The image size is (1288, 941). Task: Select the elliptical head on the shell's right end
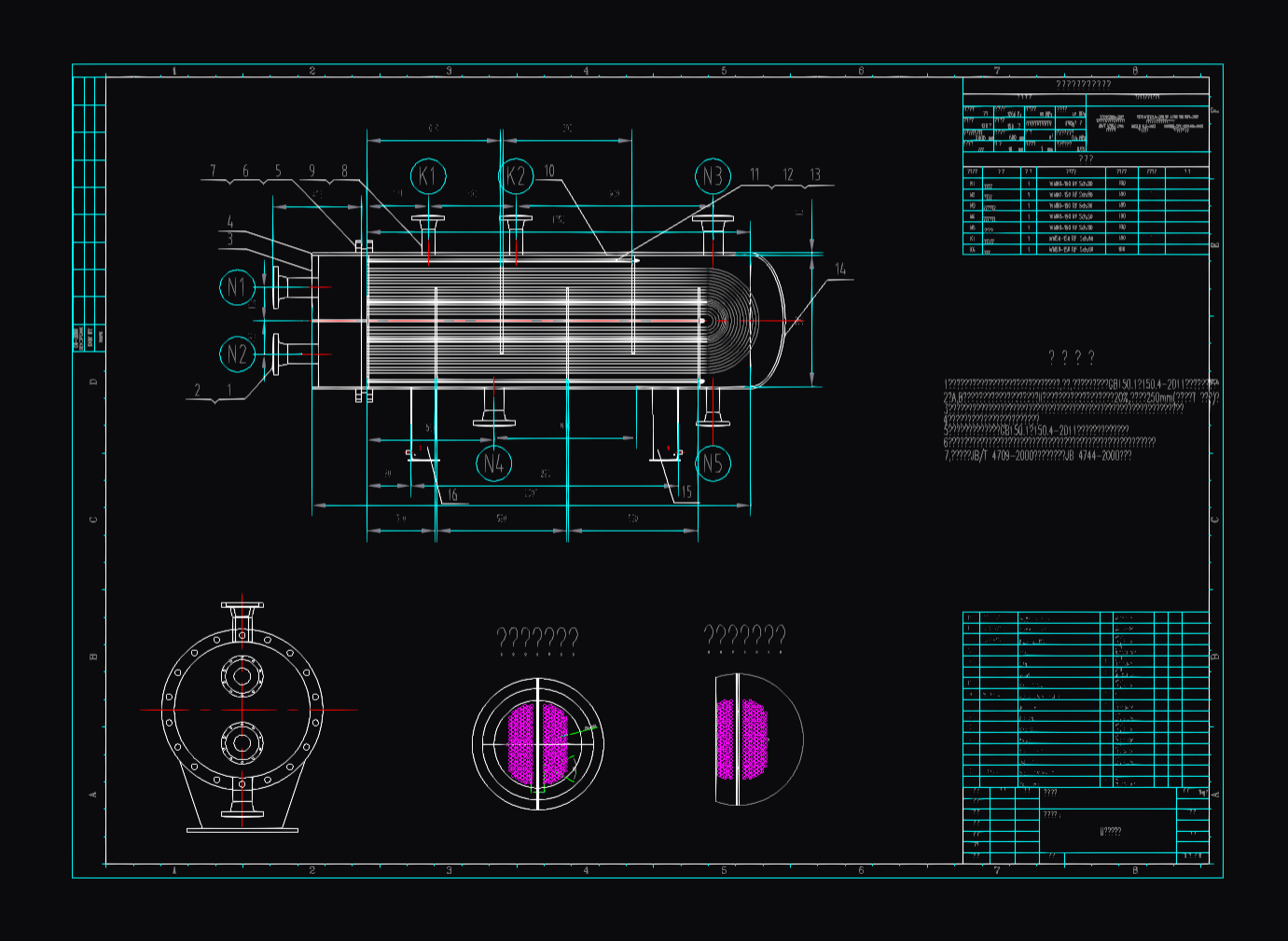pyautogui.click(x=769, y=321)
